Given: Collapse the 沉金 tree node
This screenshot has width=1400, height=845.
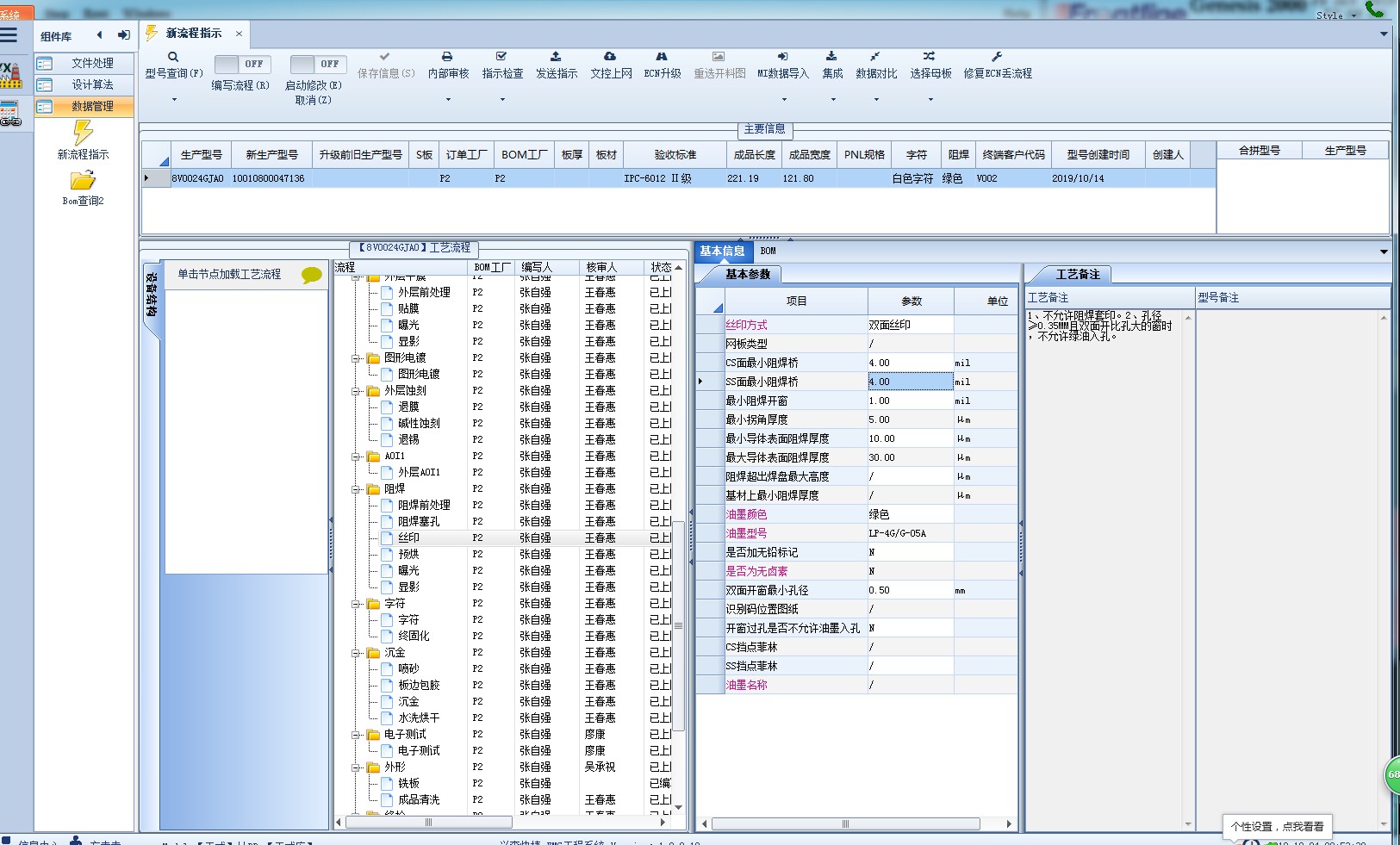Looking at the screenshot, I should click(x=356, y=653).
